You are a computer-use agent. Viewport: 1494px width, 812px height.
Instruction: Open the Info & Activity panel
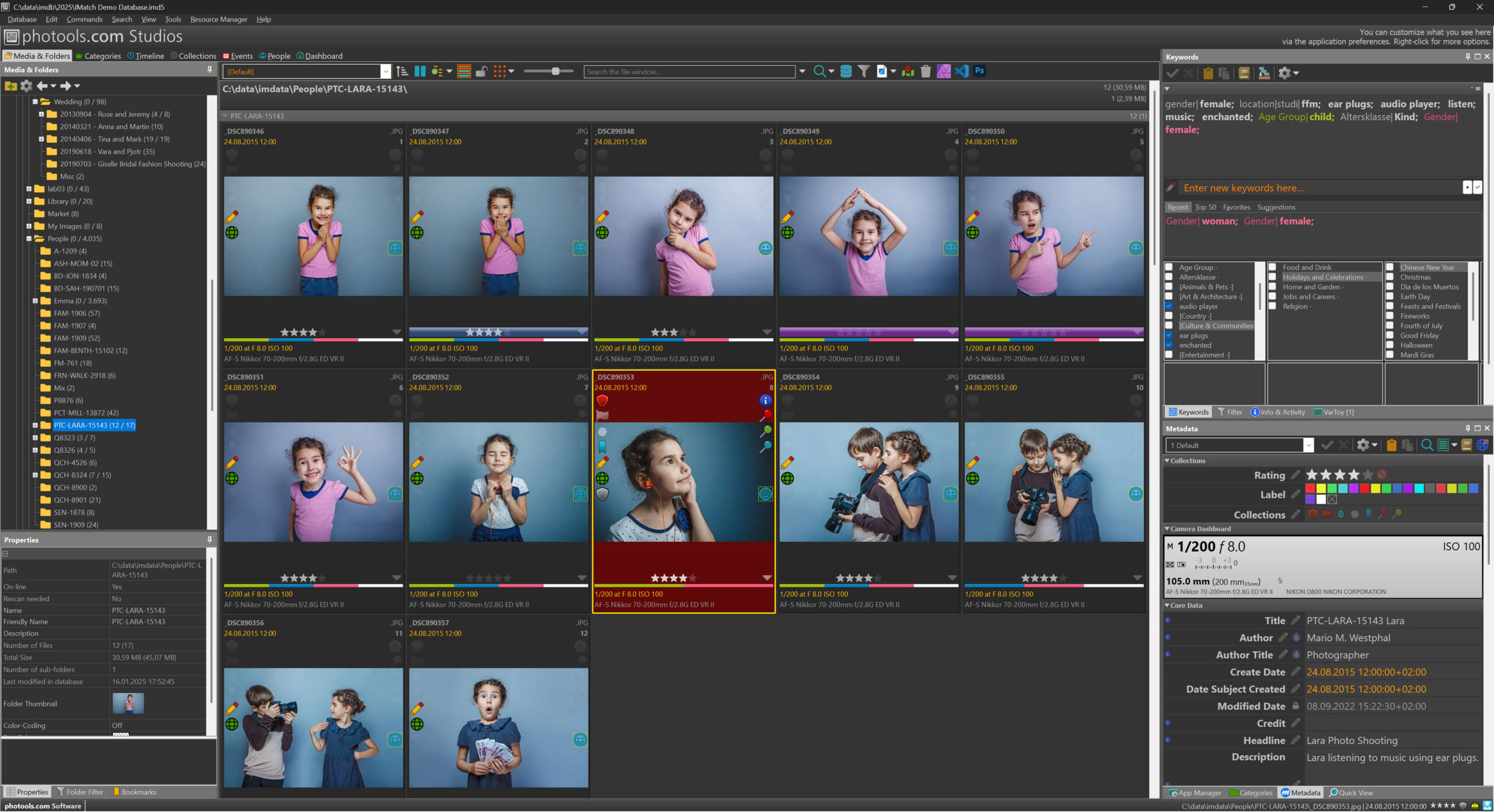1277,412
